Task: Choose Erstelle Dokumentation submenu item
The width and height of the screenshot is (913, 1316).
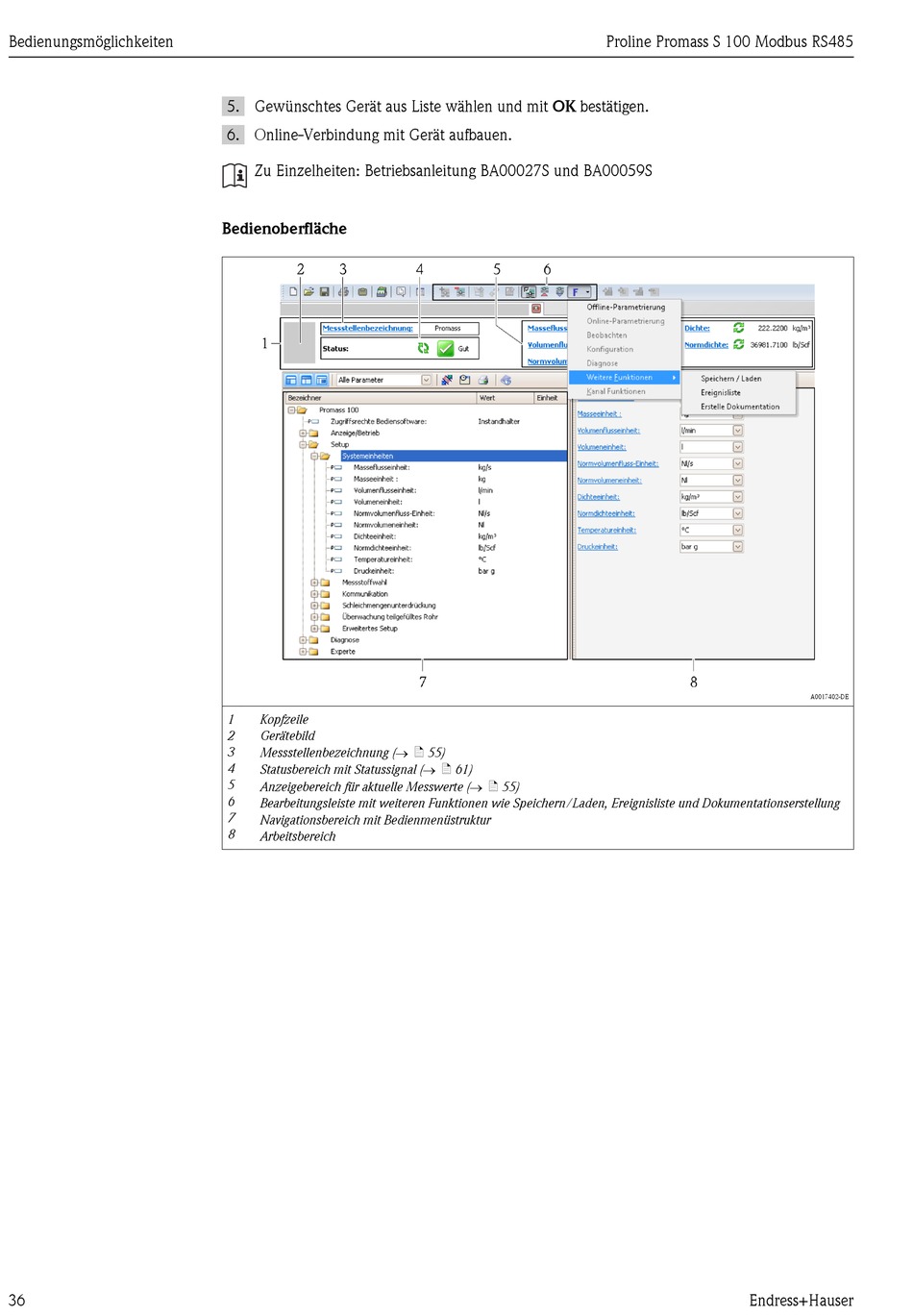Action: 739,407
